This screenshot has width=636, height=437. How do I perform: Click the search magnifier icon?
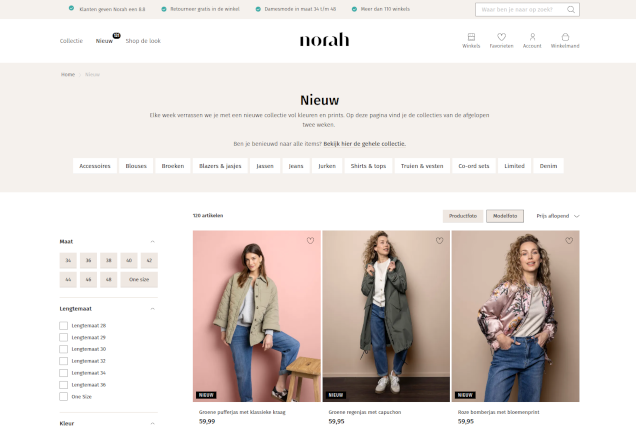571,9
